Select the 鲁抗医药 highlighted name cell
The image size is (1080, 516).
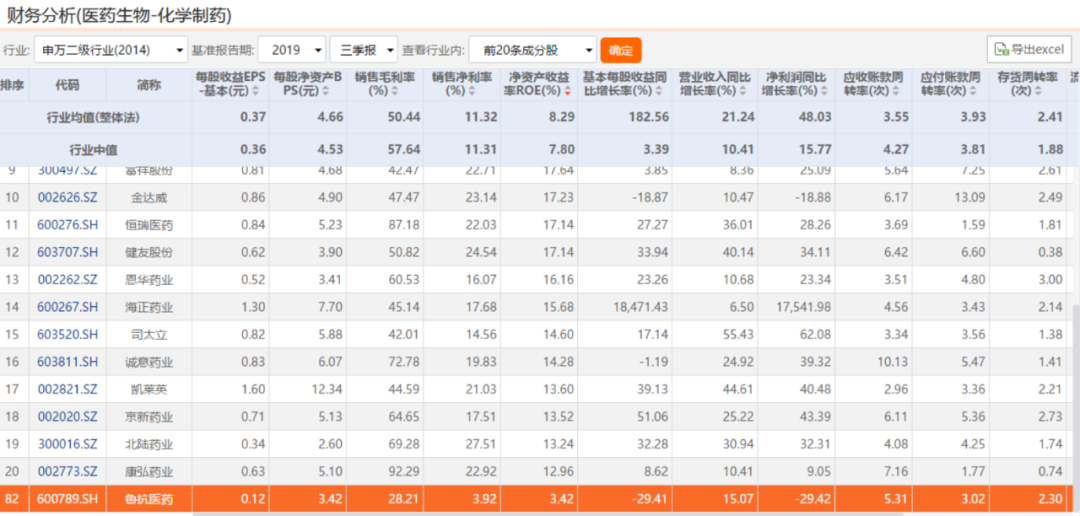(149, 499)
